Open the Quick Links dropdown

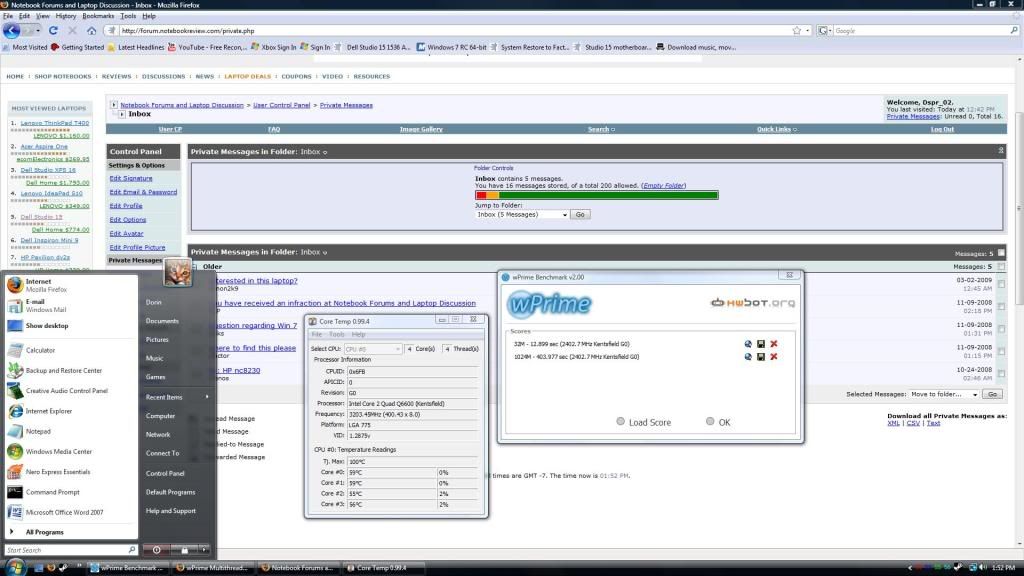(776, 129)
